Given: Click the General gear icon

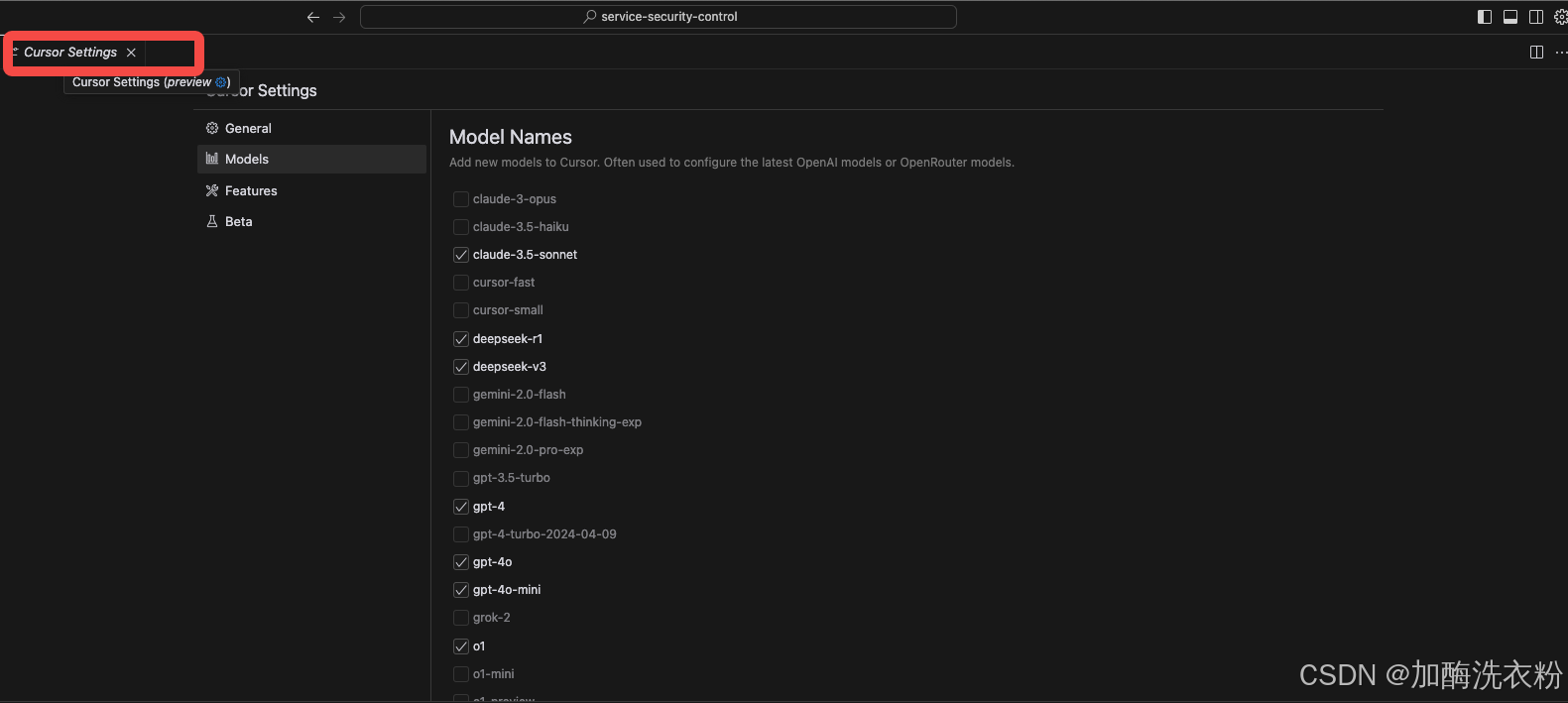Looking at the screenshot, I should point(211,128).
